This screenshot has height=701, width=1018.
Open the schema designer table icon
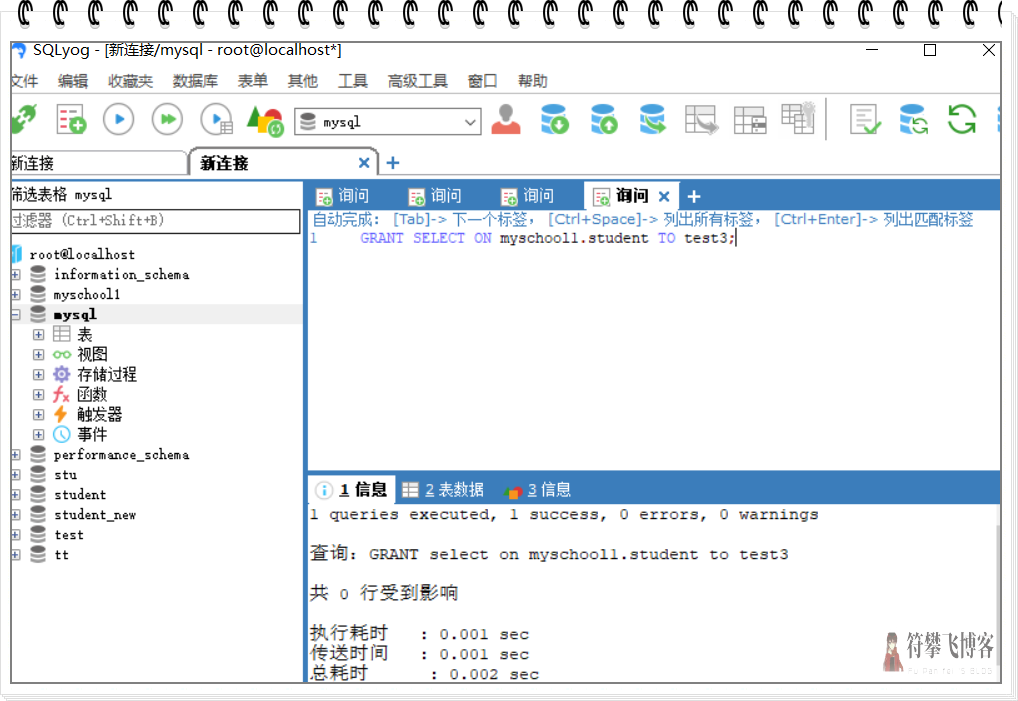click(750, 119)
